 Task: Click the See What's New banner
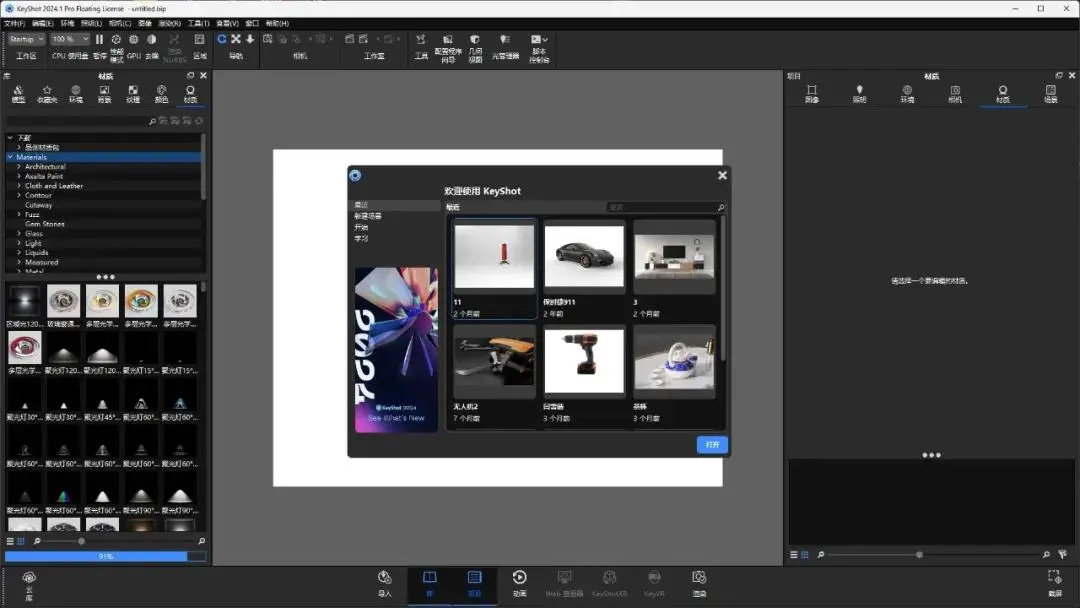[x=396, y=350]
